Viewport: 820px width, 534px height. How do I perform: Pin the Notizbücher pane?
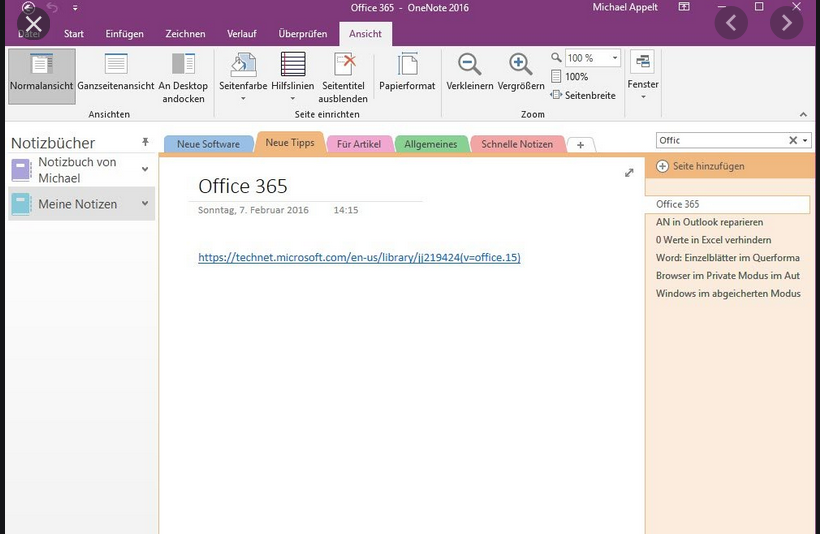145,142
